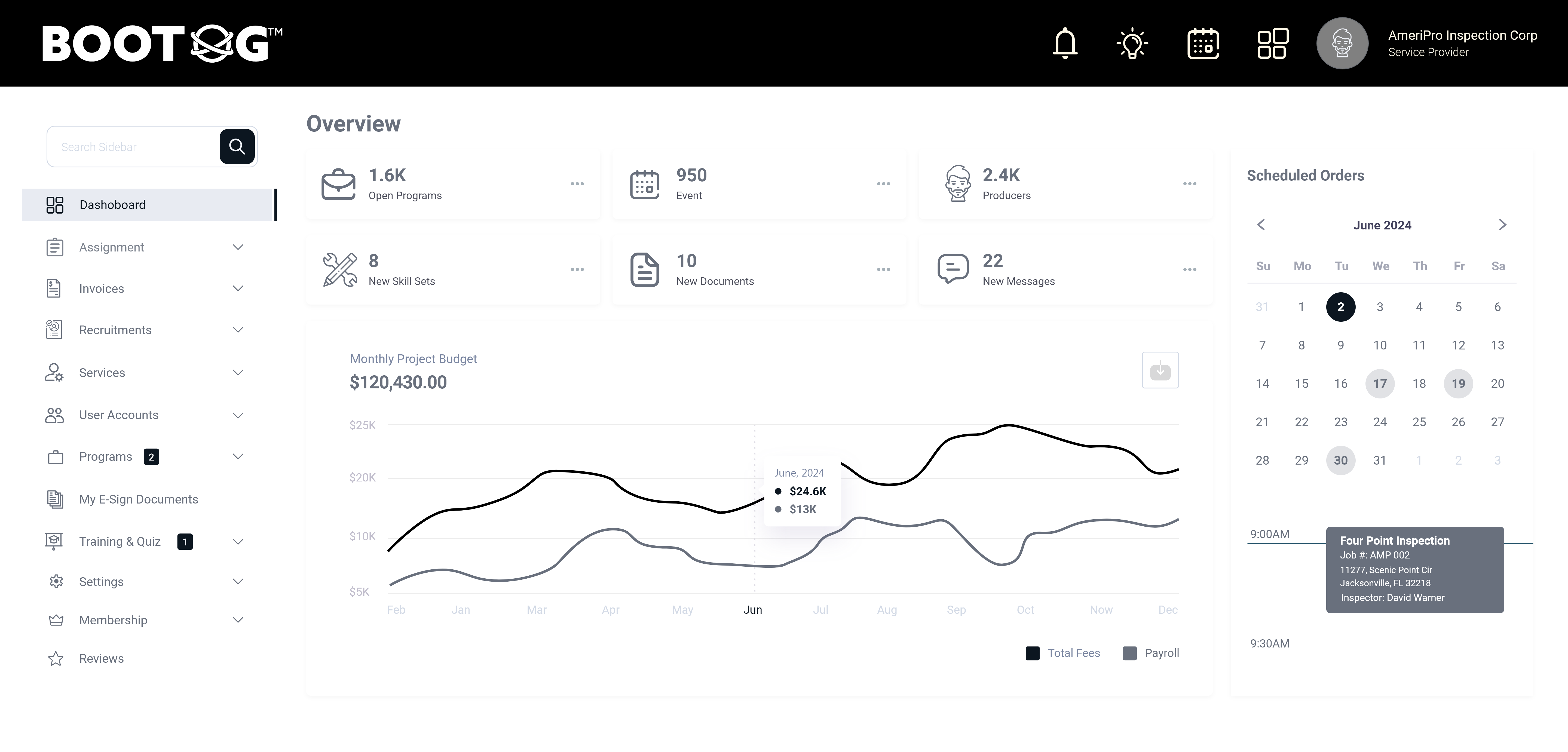This screenshot has width=1568, height=752.
Task: Click the calendar icon on Event card
Action: (645, 184)
